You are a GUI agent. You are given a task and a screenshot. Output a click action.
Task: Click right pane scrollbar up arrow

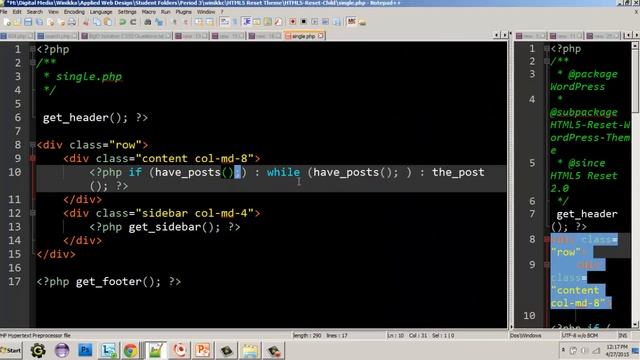tap(635, 46)
